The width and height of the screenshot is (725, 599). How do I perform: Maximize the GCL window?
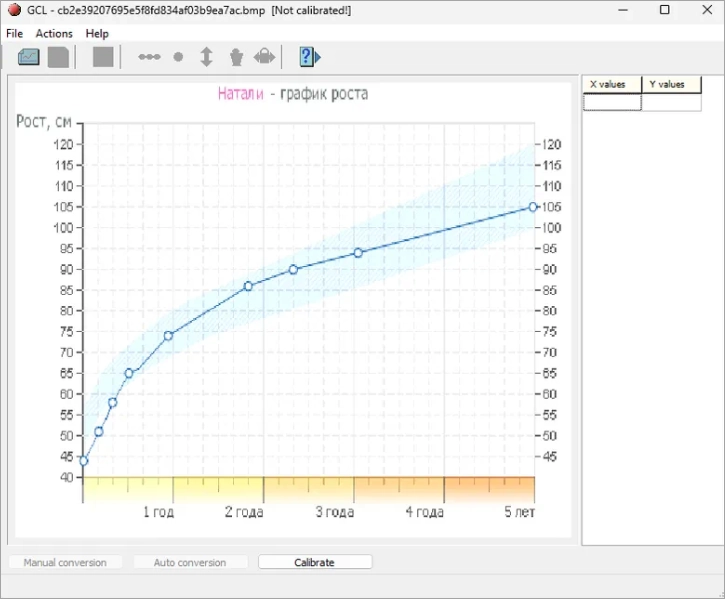click(664, 10)
